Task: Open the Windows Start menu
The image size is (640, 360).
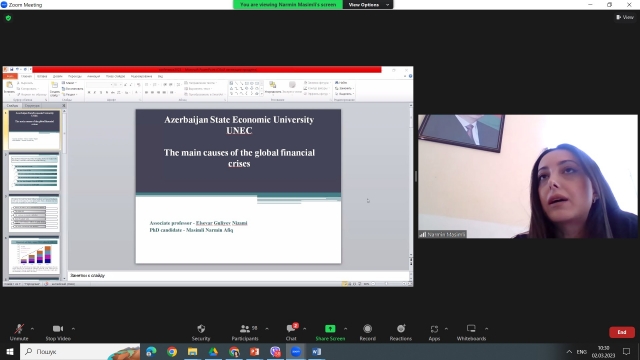Action: [x=10, y=351]
